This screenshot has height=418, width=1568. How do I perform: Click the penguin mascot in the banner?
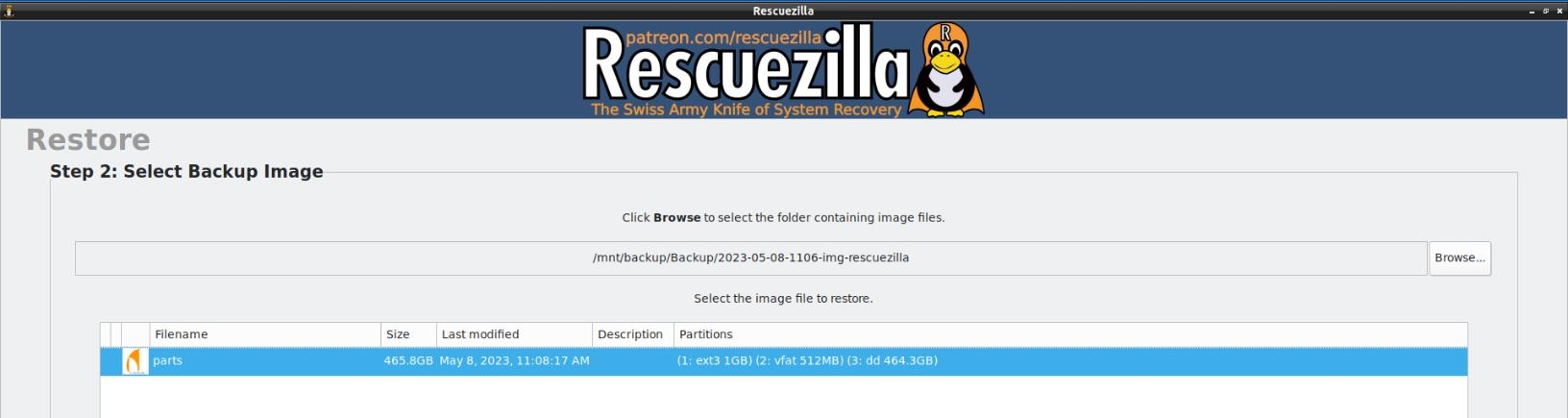pos(946,70)
